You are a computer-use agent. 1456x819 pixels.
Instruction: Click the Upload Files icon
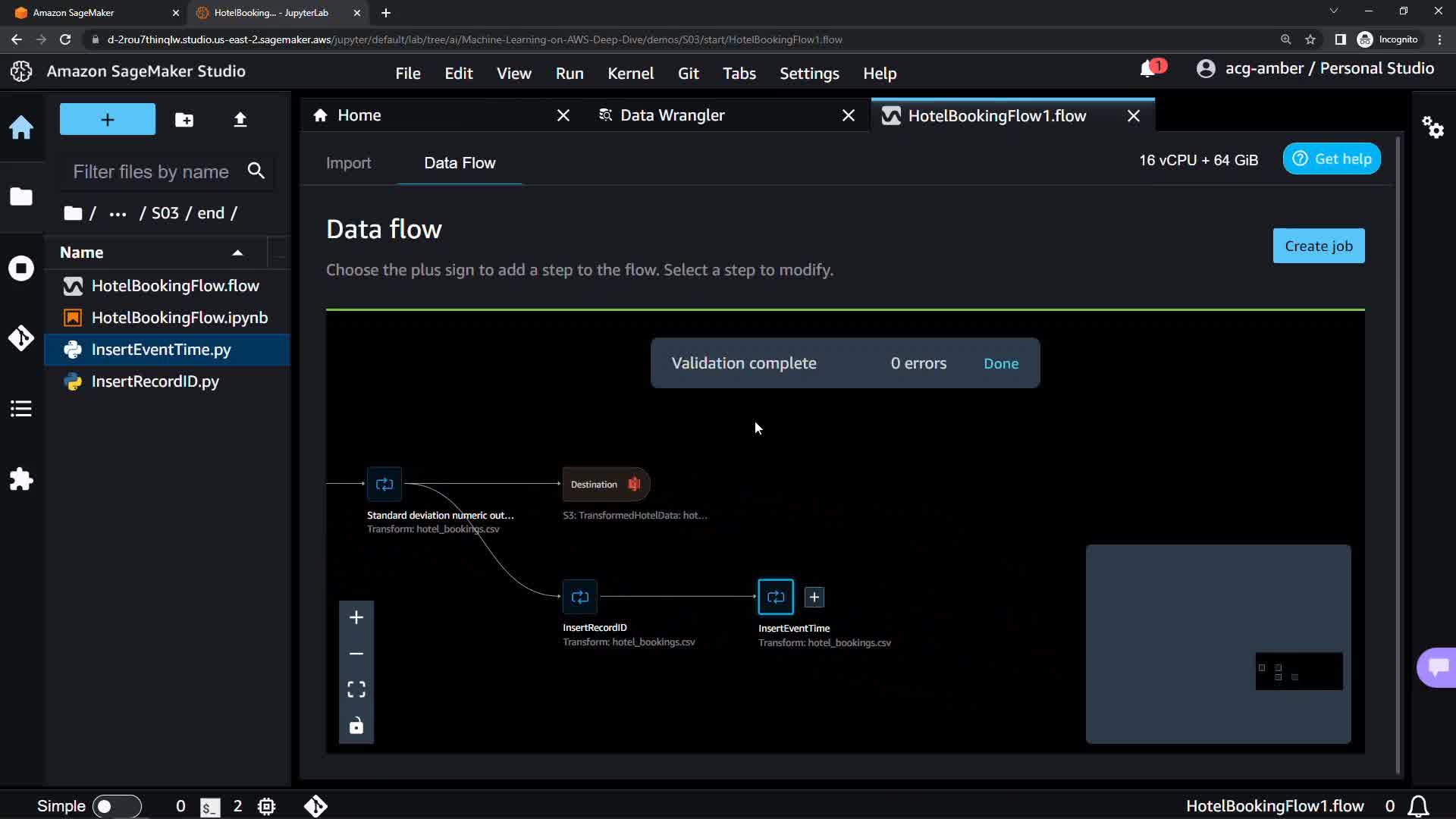click(x=240, y=120)
